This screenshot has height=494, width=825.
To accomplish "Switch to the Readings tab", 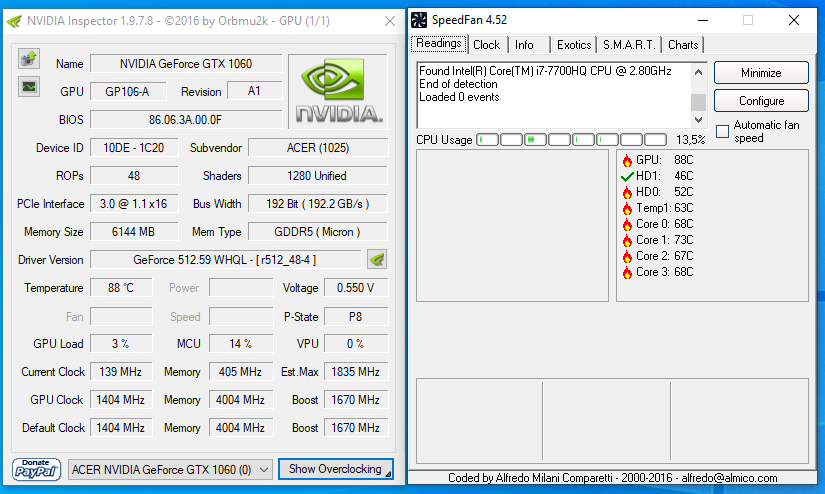I will pos(439,43).
